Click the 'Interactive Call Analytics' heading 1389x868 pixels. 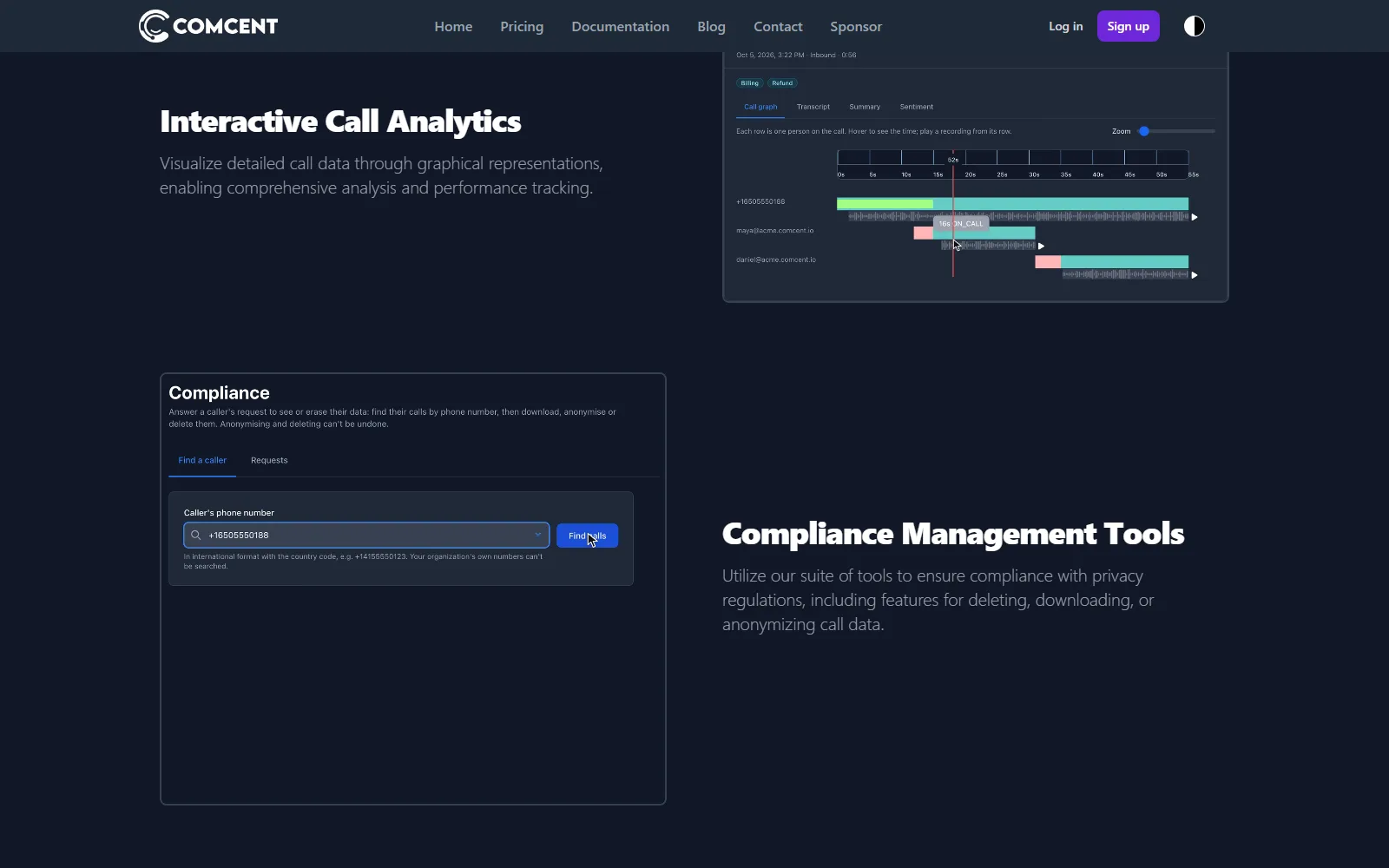click(340, 122)
